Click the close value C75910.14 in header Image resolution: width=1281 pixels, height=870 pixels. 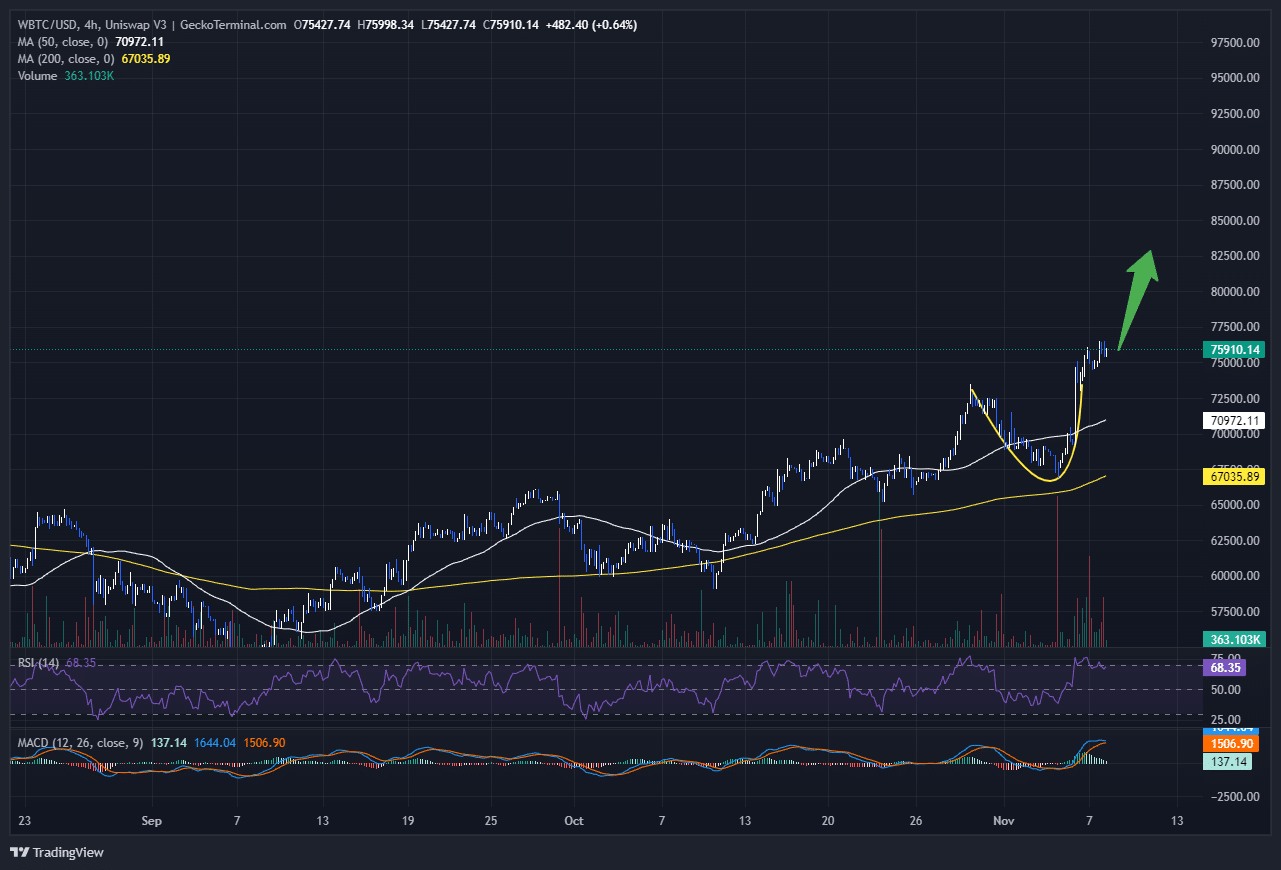(511, 24)
